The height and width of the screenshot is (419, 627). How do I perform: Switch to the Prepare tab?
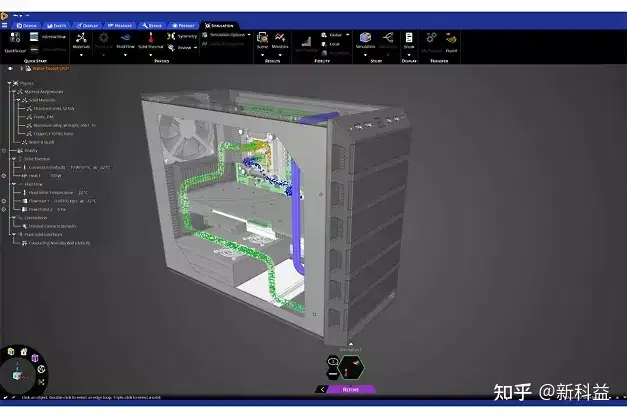point(183,26)
